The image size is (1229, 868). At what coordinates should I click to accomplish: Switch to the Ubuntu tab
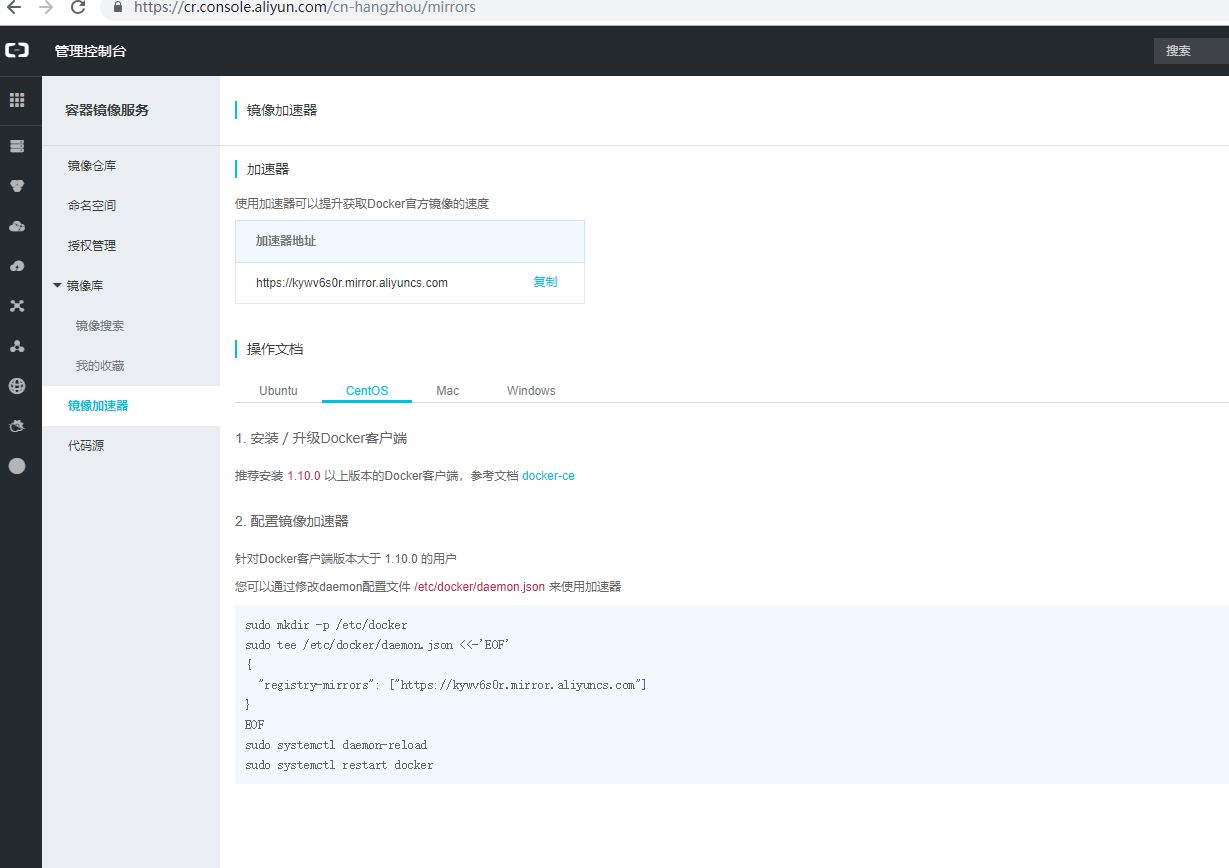278,391
